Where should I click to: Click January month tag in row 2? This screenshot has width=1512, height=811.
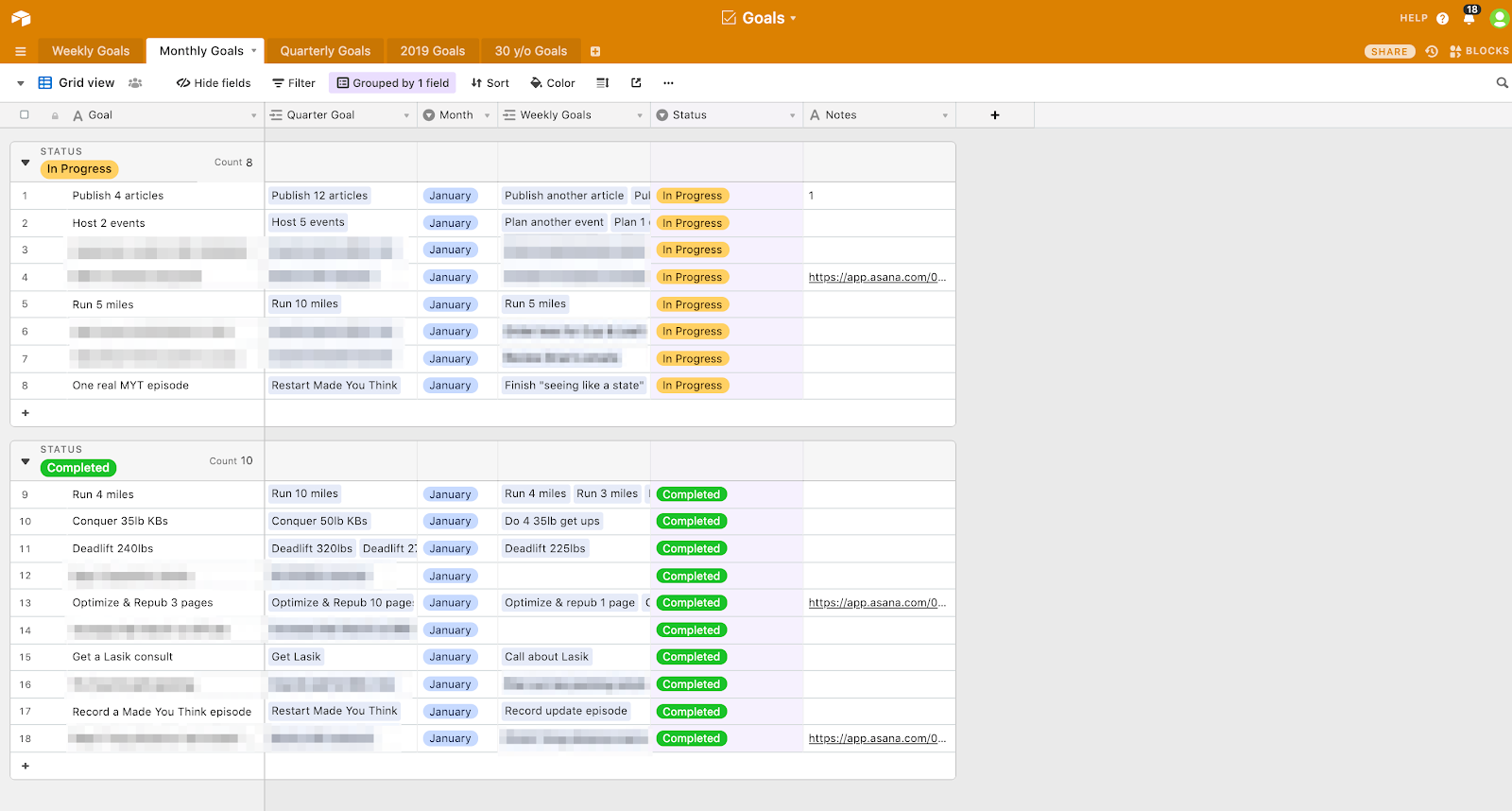click(450, 223)
